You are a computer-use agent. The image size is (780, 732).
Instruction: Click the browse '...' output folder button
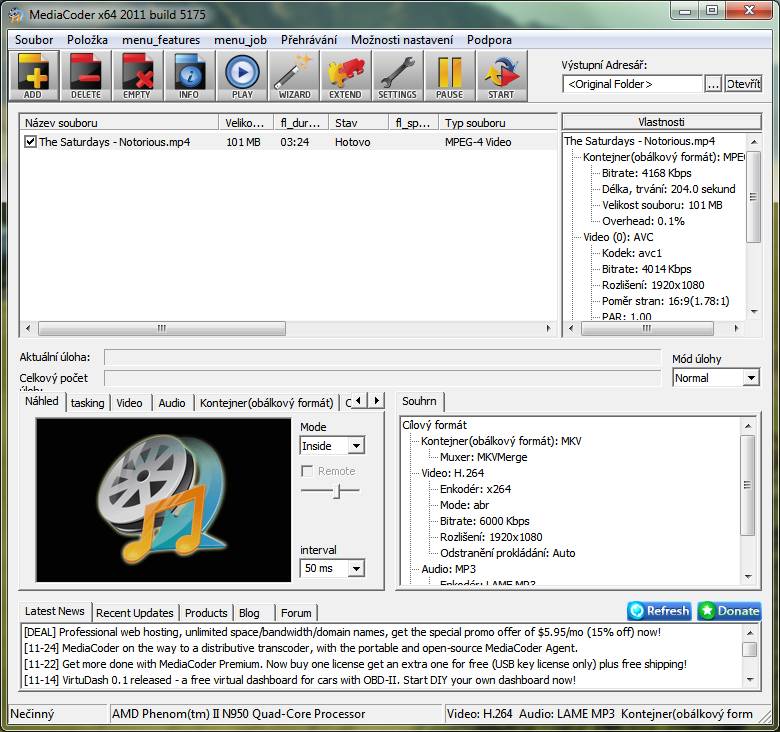[x=713, y=84]
